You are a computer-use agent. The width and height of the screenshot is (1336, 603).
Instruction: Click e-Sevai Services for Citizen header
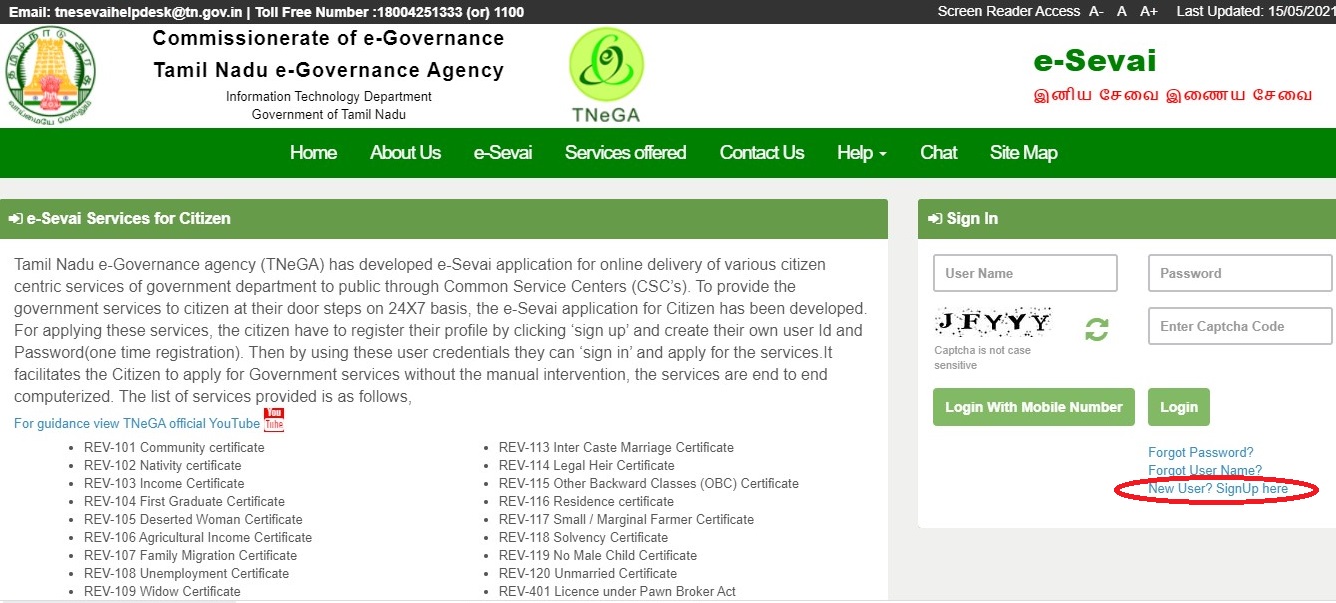[x=444, y=219]
